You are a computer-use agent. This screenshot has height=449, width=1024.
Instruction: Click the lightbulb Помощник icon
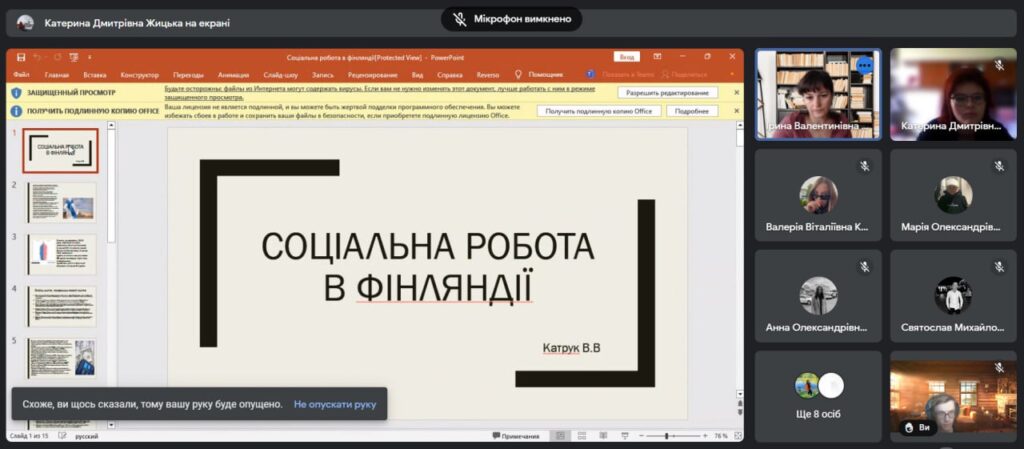[x=518, y=74]
